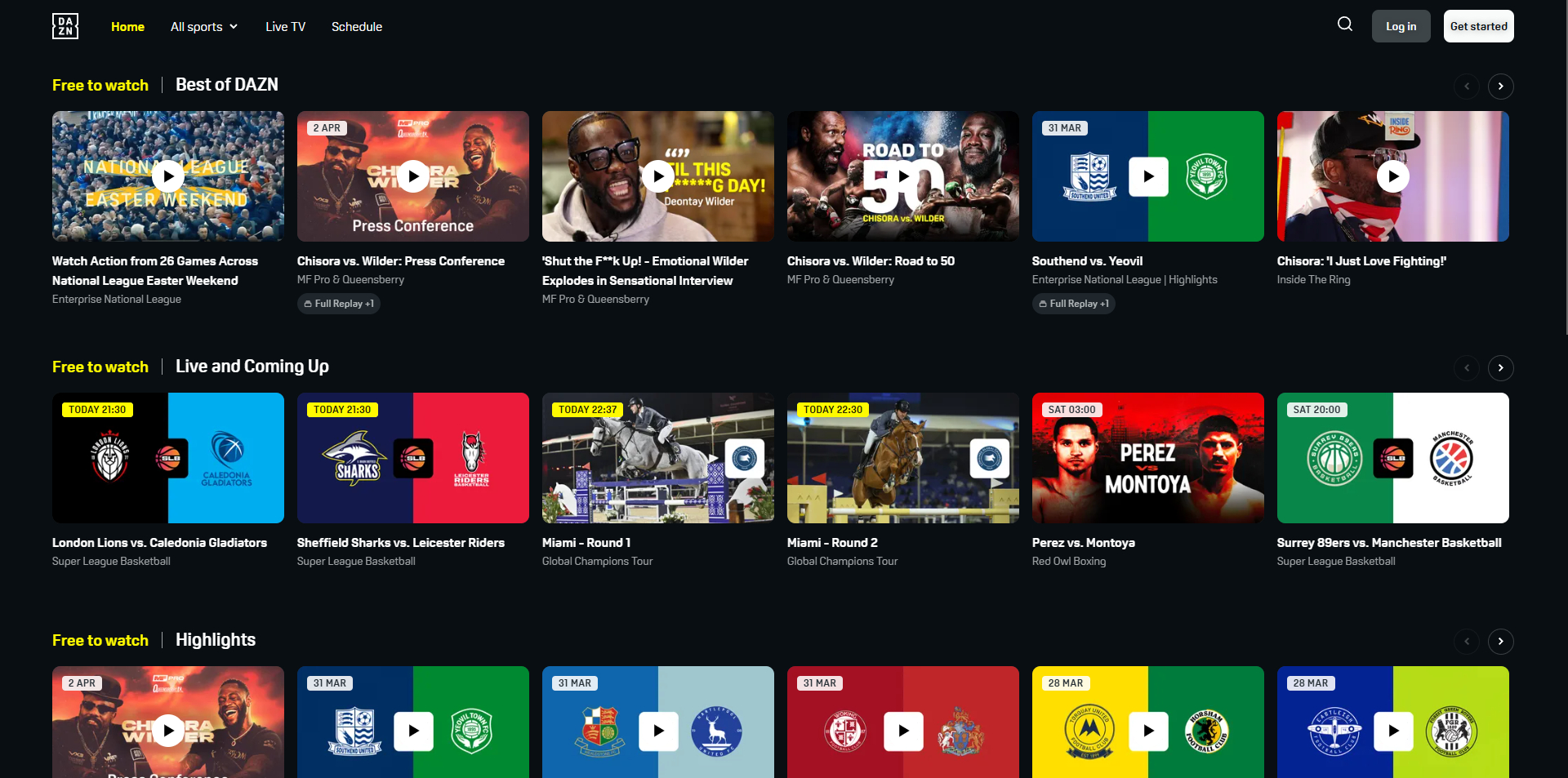Click the Global Champions Tour badge on Miami Round 2
This screenshot has height=778, width=1568.
pyautogui.click(x=989, y=458)
